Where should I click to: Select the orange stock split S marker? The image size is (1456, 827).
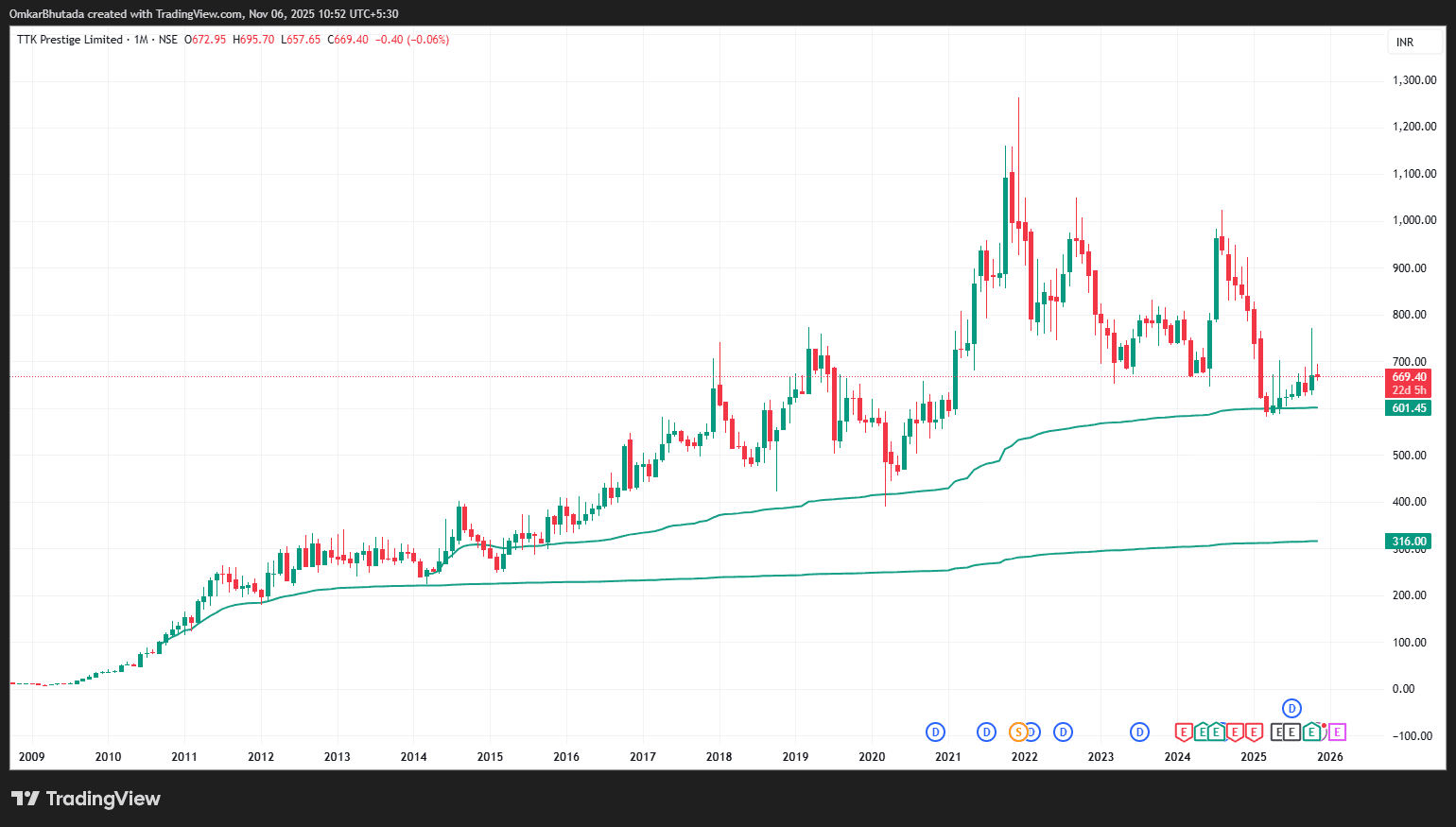click(1018, 732)
